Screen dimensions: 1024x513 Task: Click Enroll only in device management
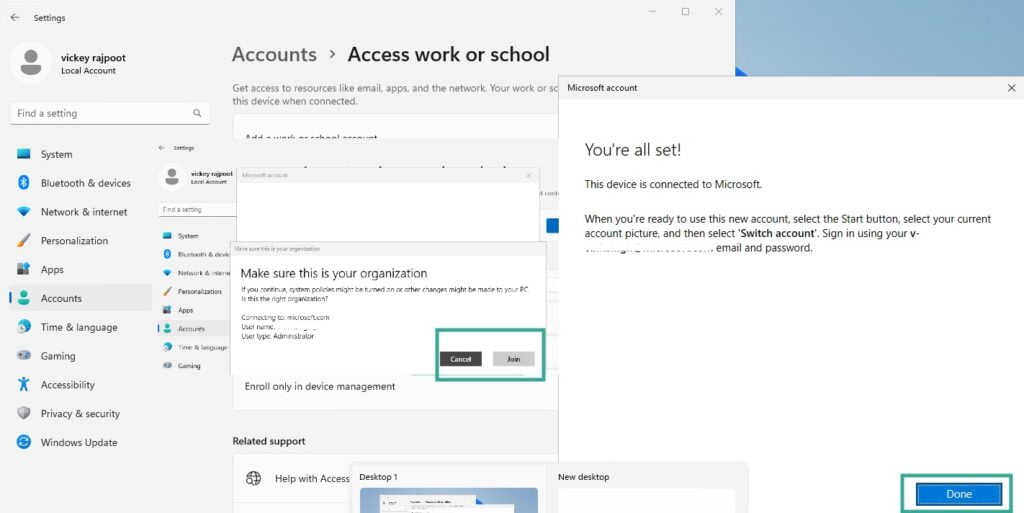tap(319, 386)
